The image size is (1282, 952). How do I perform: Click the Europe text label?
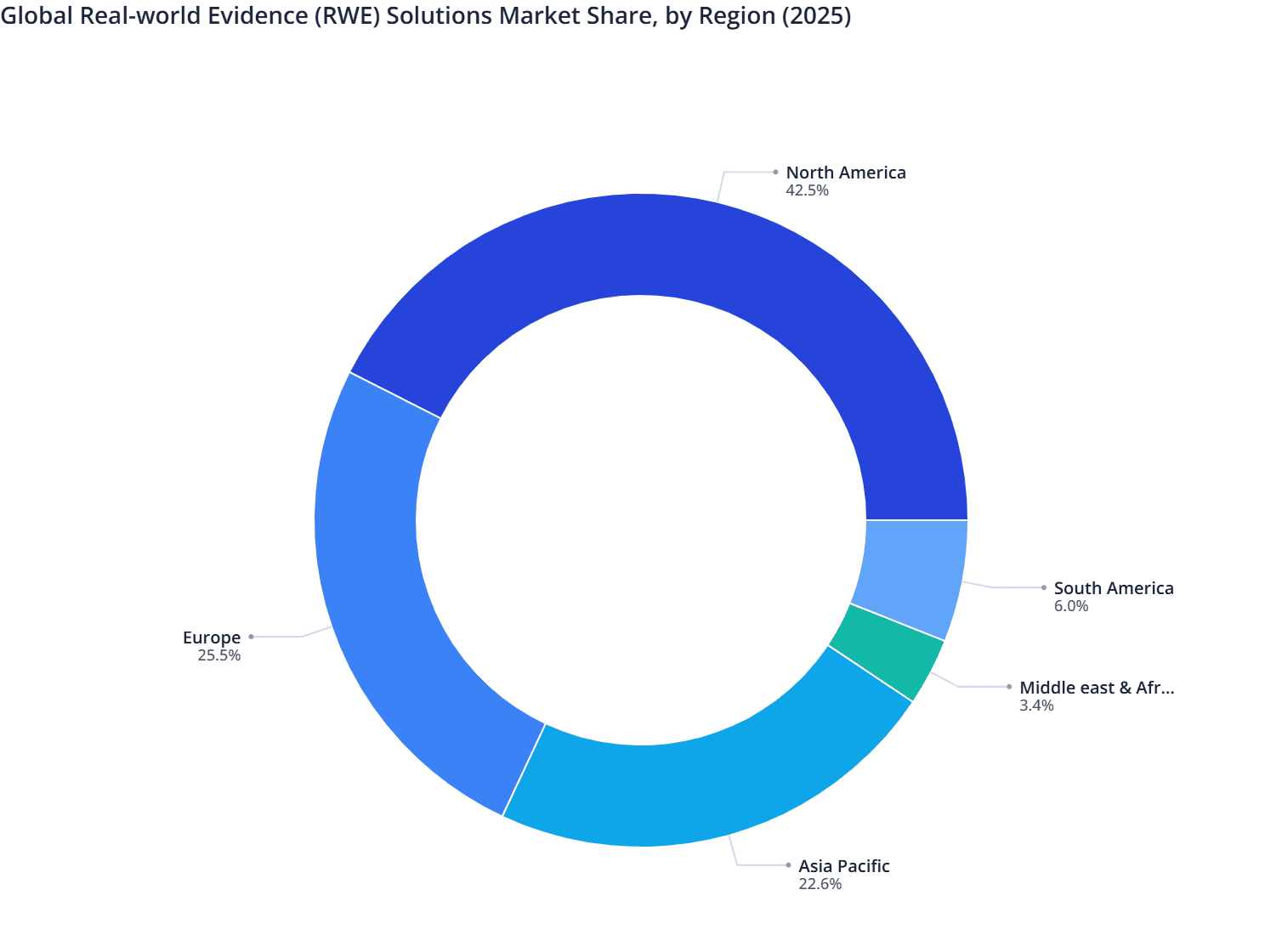[x=211, y=636]
